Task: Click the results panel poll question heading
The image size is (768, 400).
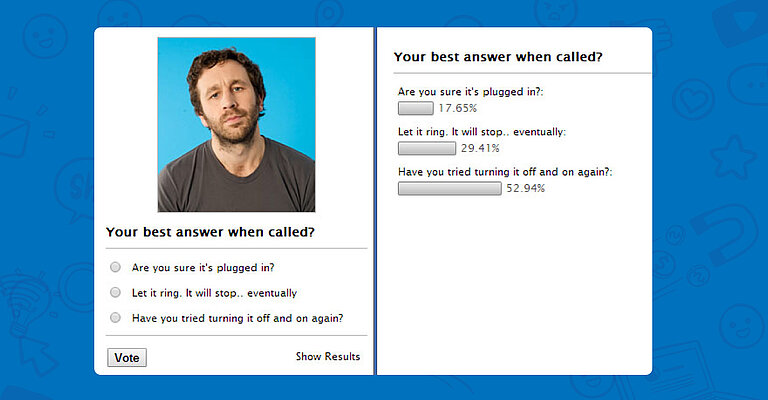Action: [498, 57]
